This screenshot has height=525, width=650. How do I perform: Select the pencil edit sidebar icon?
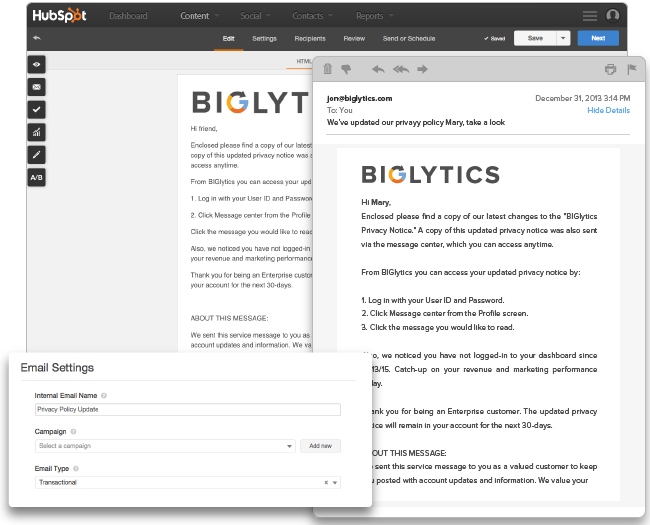36,155
